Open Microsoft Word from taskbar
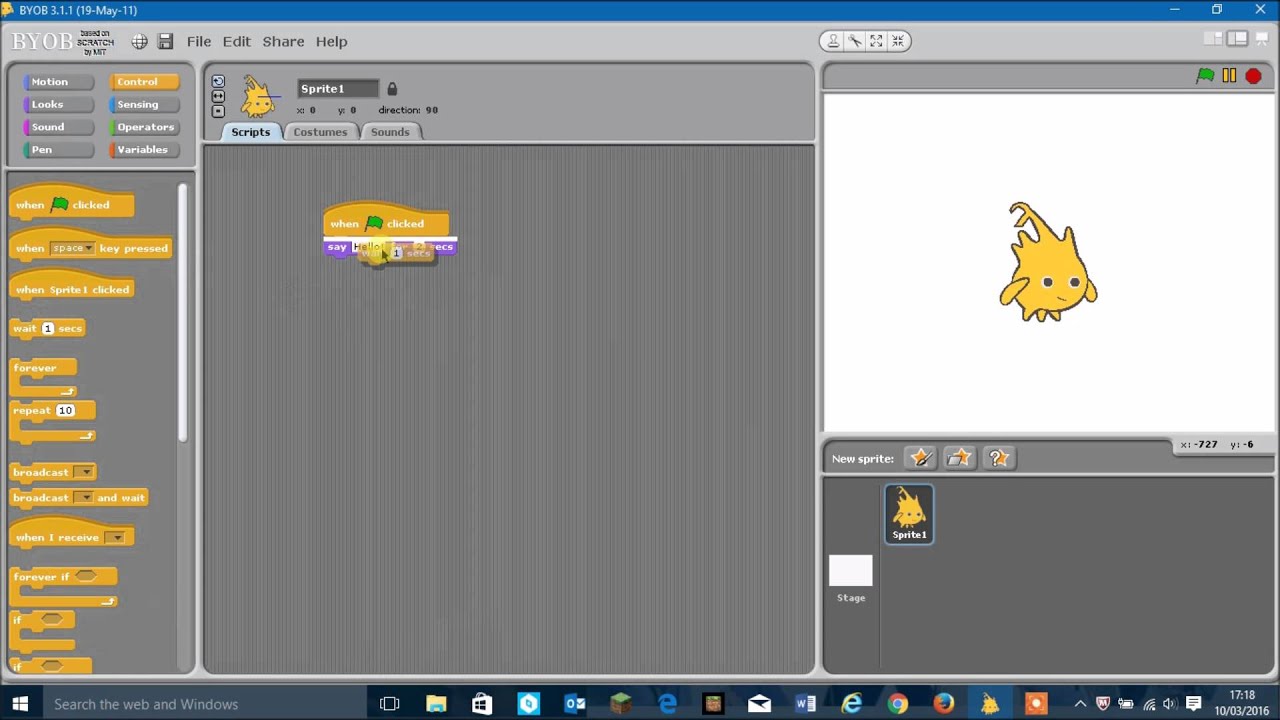1280x720 pixels. (805, 704)
